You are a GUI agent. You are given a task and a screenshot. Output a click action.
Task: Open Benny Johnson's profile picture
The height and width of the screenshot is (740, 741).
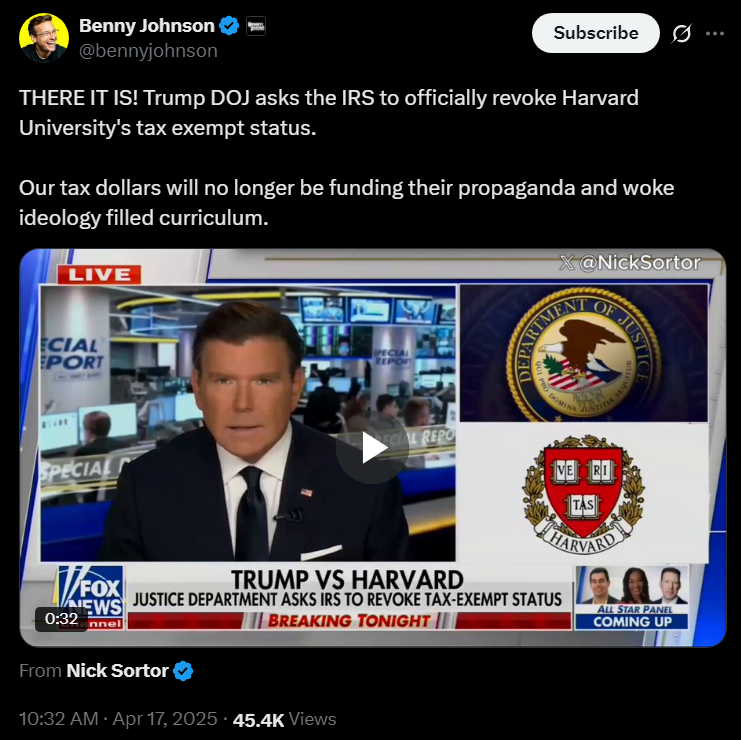point(44,37)
